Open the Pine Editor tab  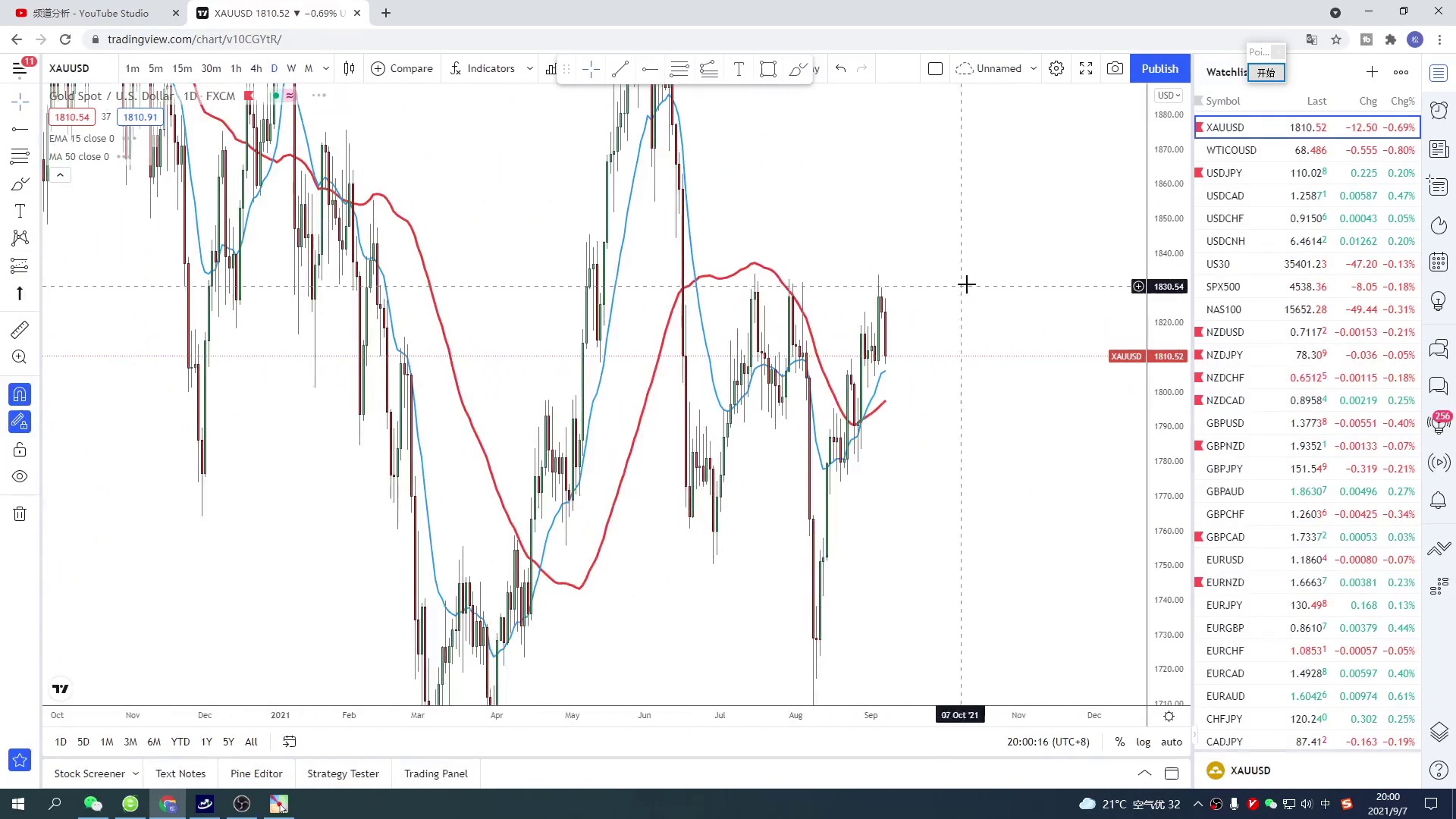click(x=256, y=773)
